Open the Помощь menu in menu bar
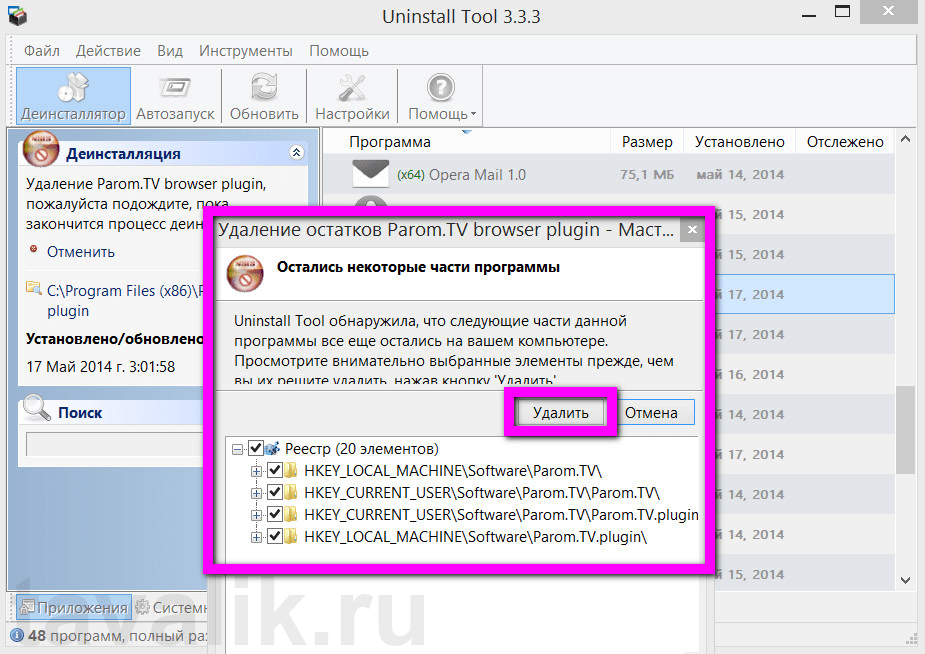The width and height of the screenshot is (925, 654). point(339,51)
